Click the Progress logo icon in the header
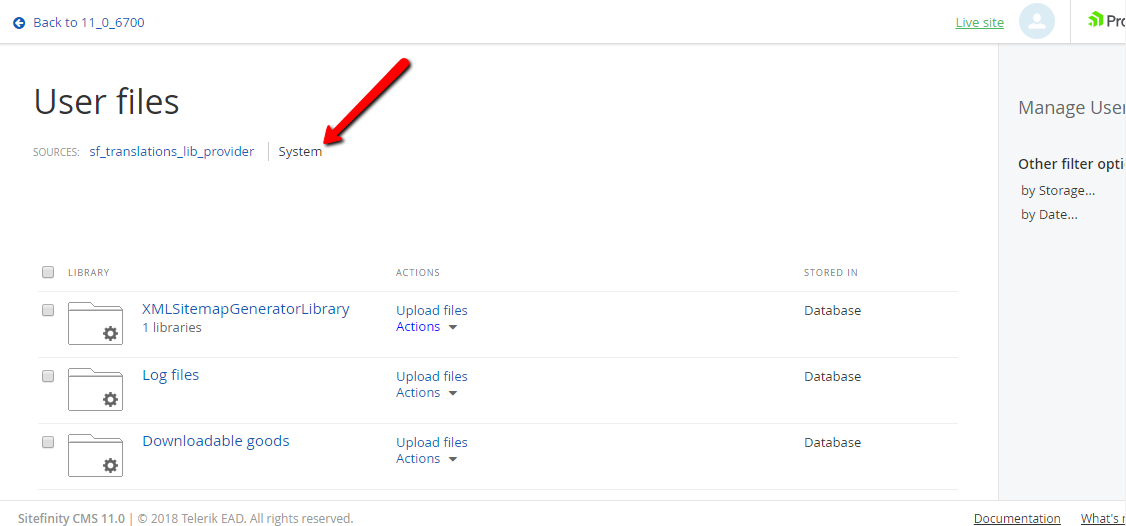 coord(1095,20)
